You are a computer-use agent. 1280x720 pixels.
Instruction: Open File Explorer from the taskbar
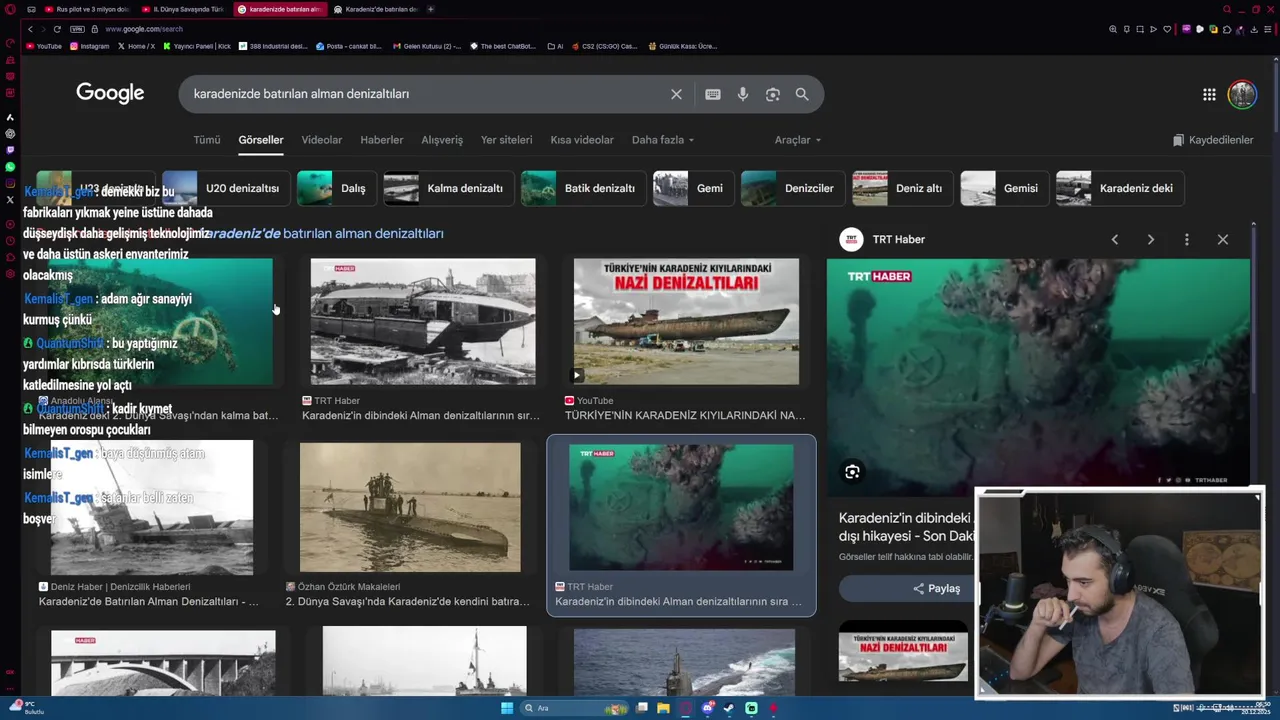pyautogui.click(x=663, y=708)
